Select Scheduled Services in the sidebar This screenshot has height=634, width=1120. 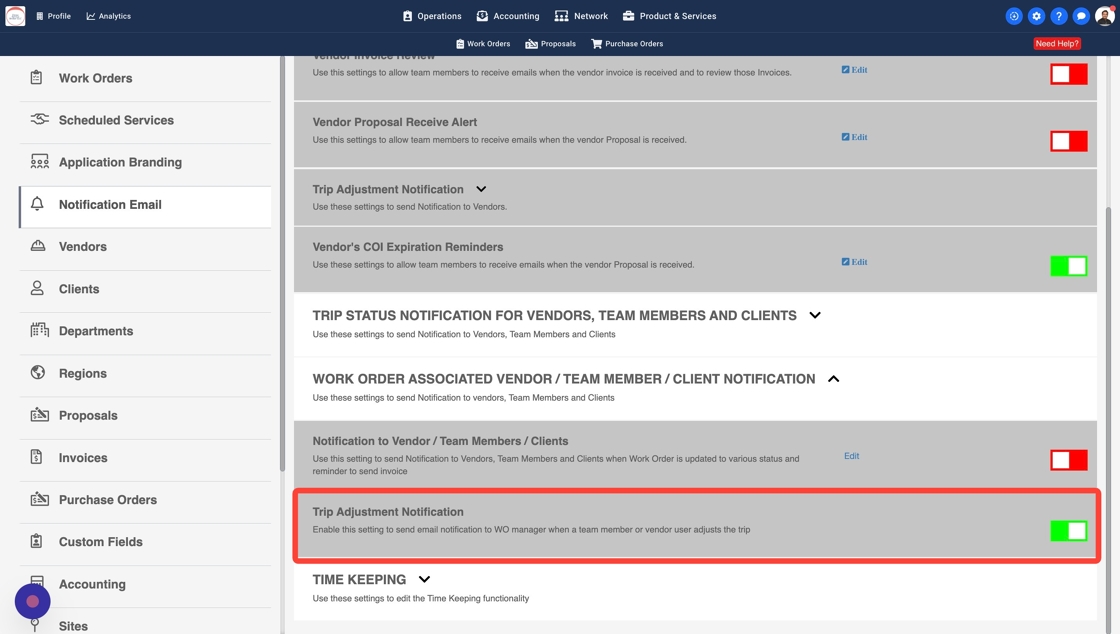[146, 120]
